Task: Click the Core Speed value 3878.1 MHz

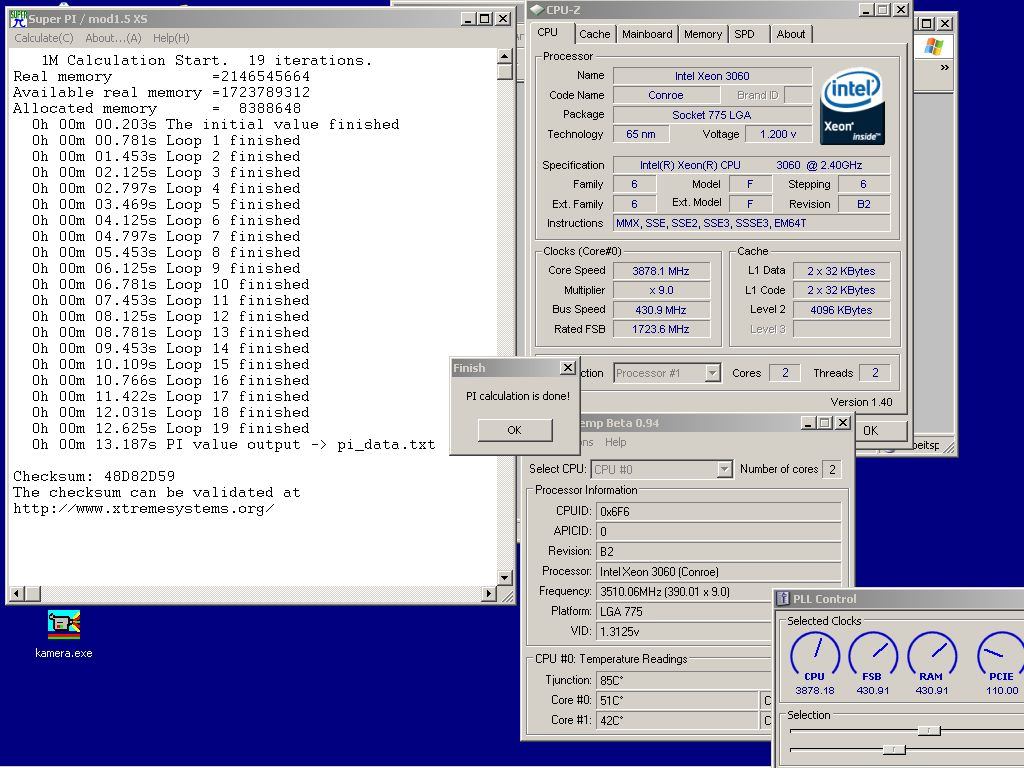Action: click(661, 271)
